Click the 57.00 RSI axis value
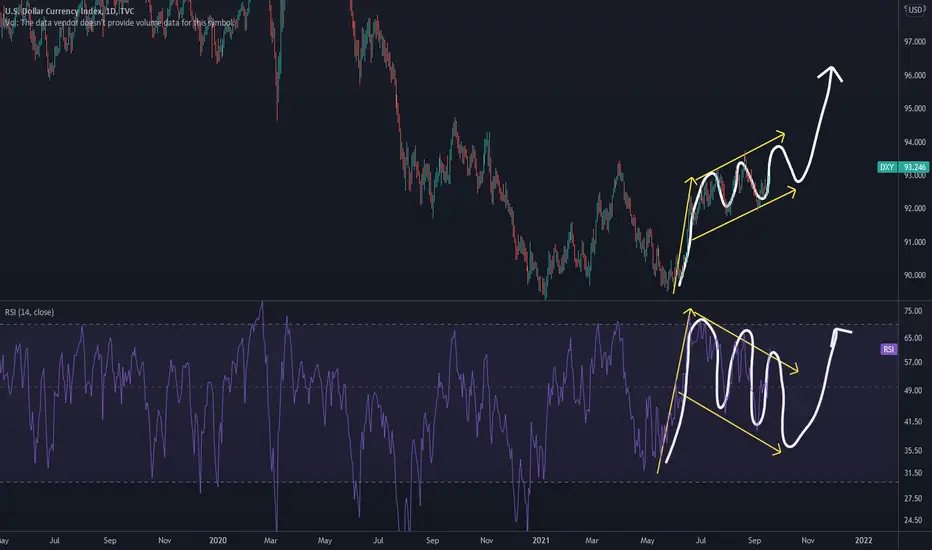The image size is (932, 550). 913,362
